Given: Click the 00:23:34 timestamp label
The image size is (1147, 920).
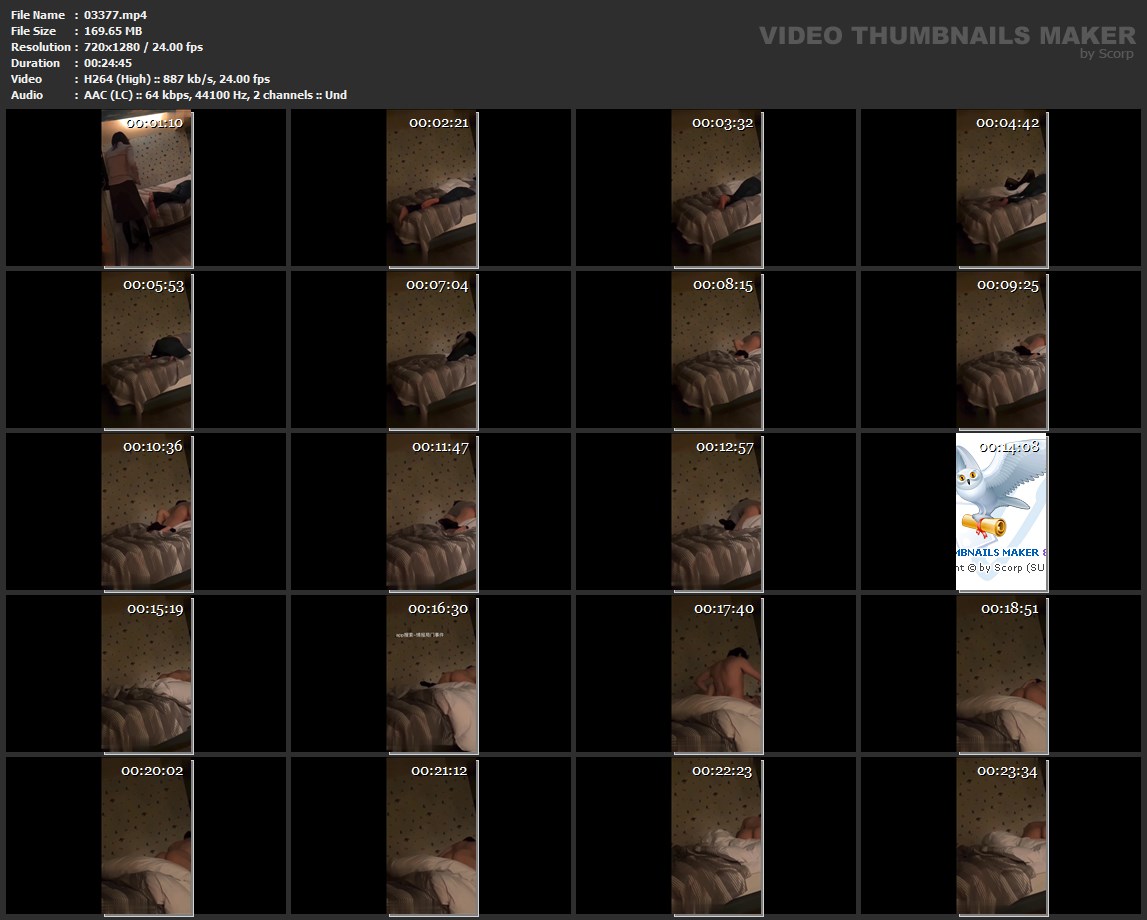Looking at the screenshot, I should 1007,771.
